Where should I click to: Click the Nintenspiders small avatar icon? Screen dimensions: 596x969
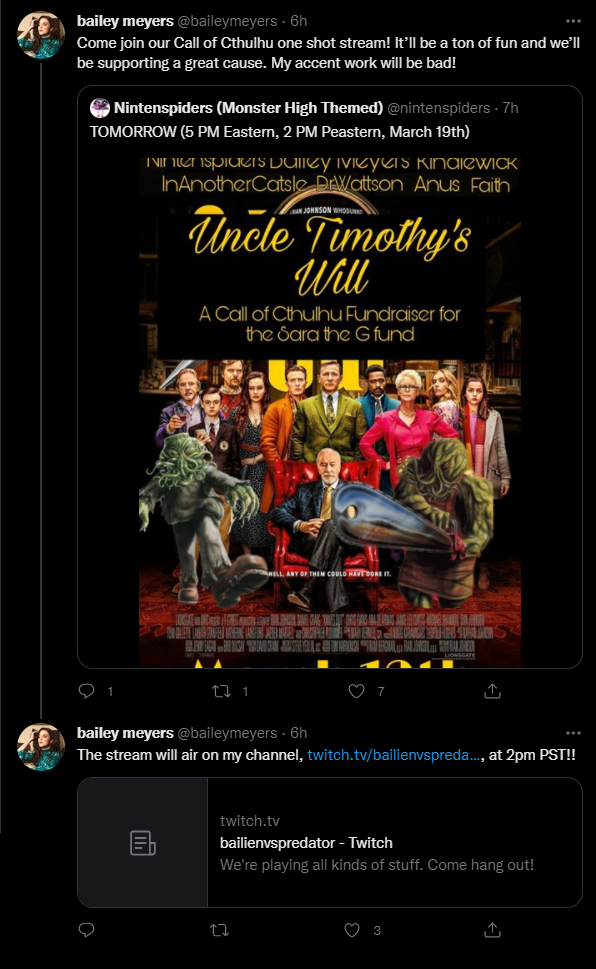coord(100,108)
